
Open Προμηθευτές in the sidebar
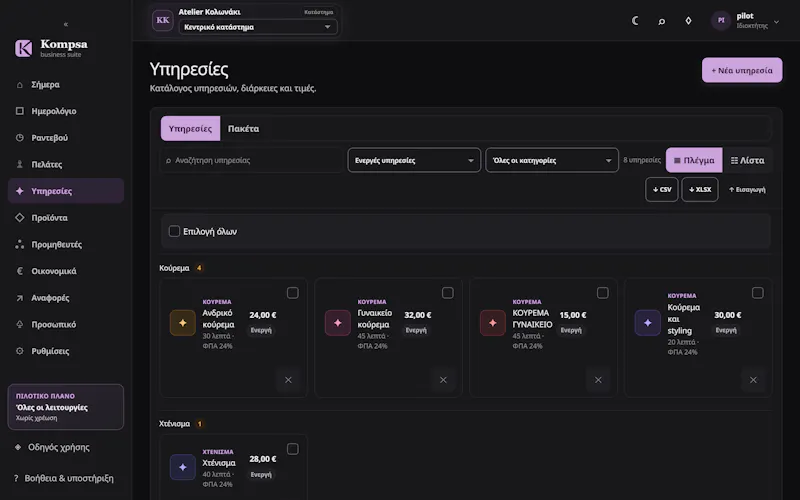pyautogui.click(x=66, y=244)
